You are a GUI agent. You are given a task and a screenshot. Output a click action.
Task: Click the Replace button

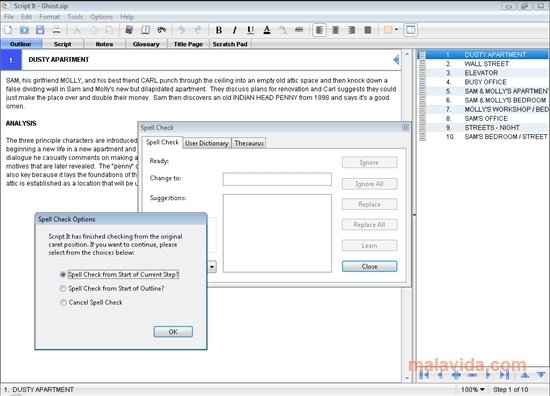pos(369,204)
